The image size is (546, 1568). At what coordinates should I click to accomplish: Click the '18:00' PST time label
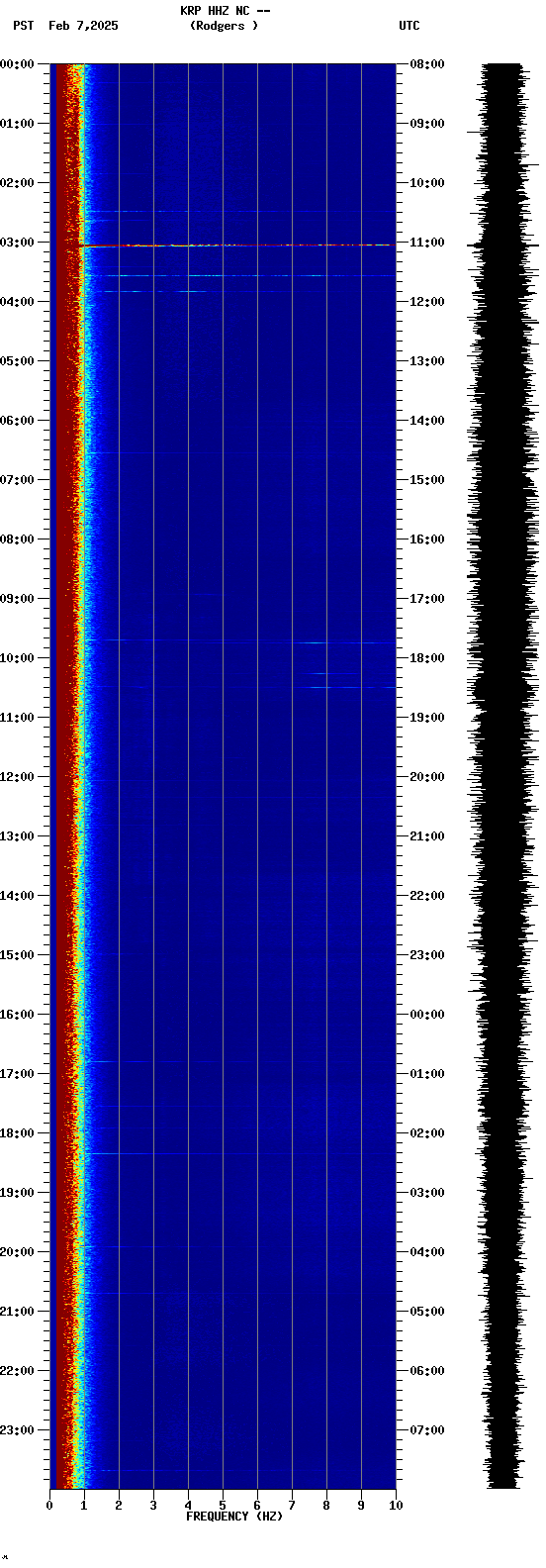[x=17, y=1133]
